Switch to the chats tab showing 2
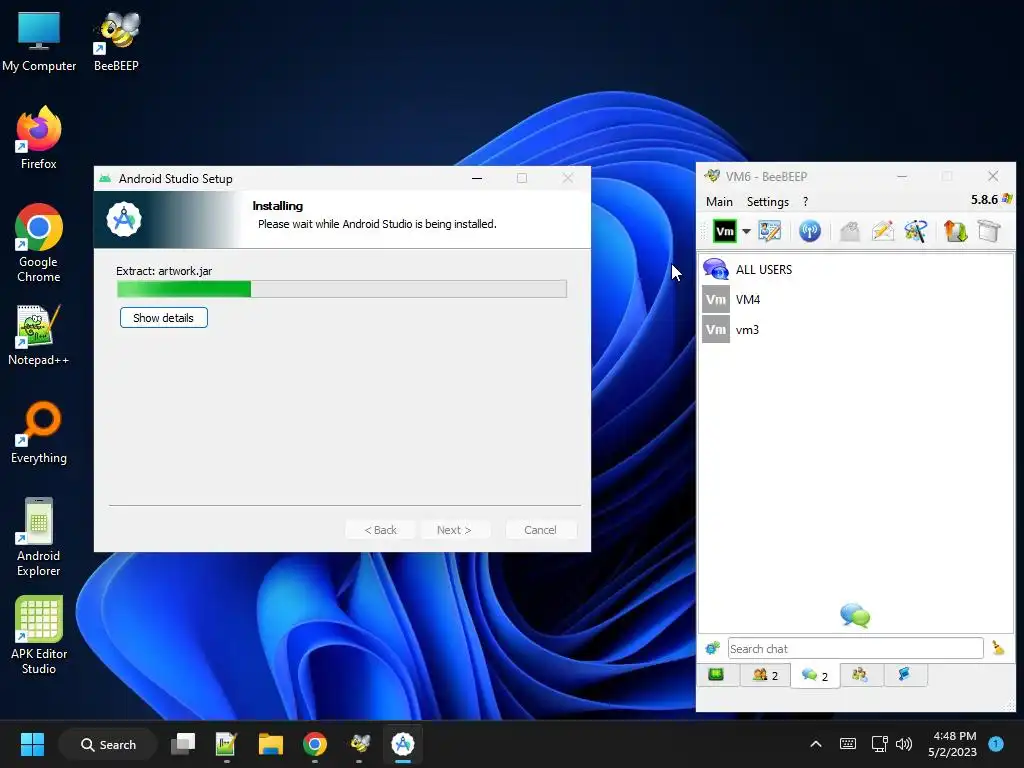Image resolution: width=1024 pixels, height=768 pixels. (x=815, y=675)
